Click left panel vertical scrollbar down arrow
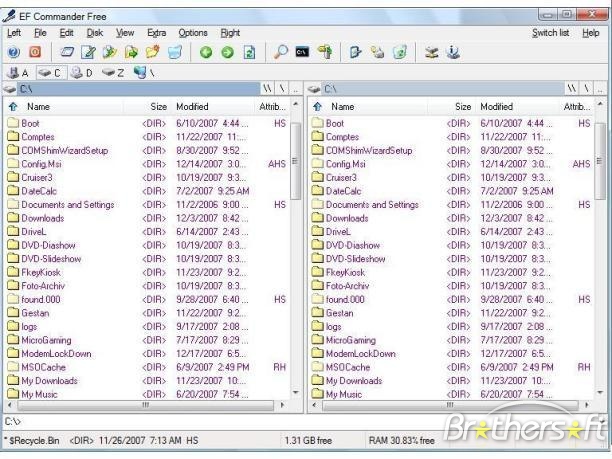This screenshot has width=612, height=459. [296, 393]
